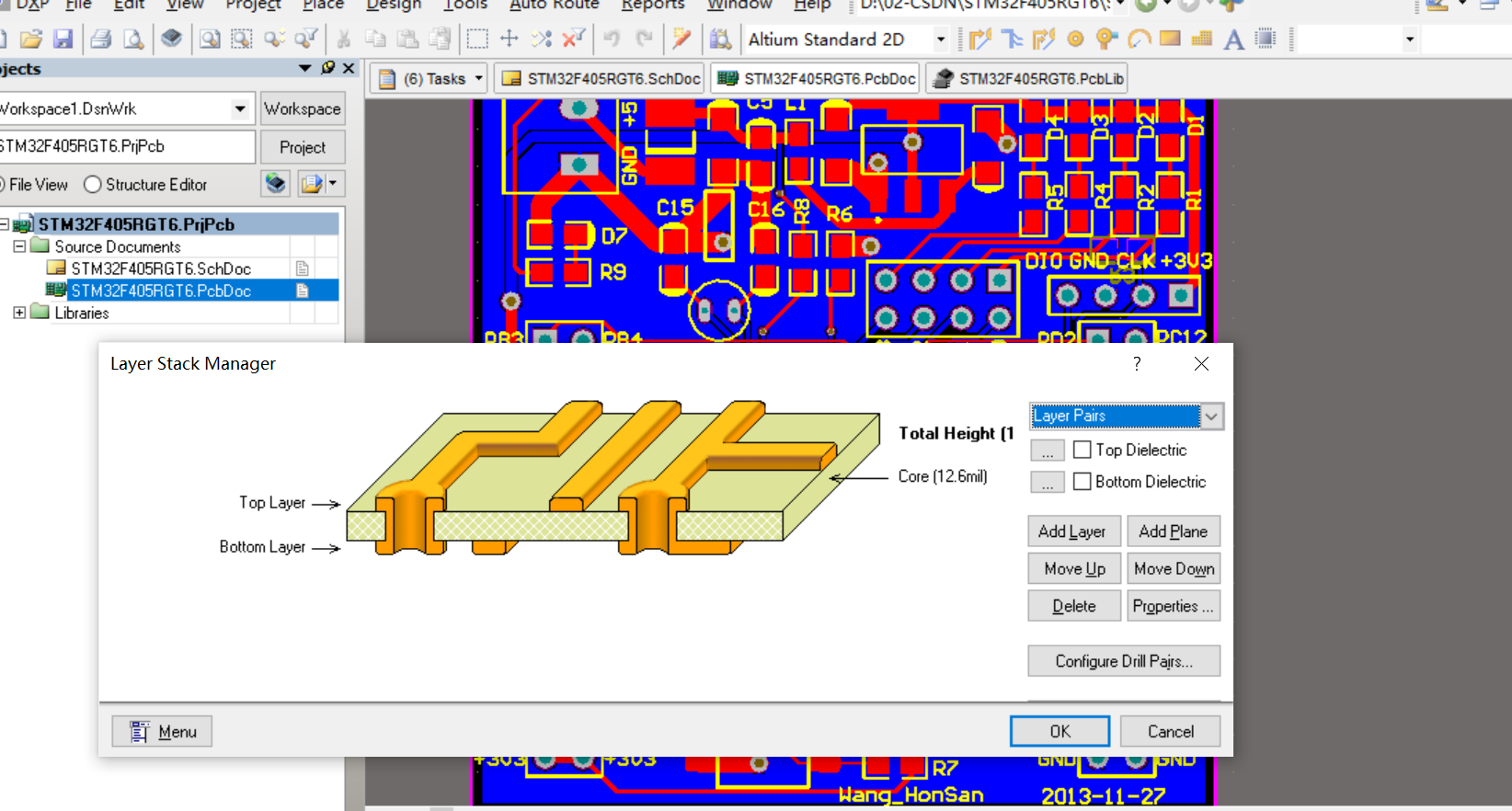Select the Place Pad icon
The width and height of the screenshot is (1512, 811).
tap(1075, 39)
